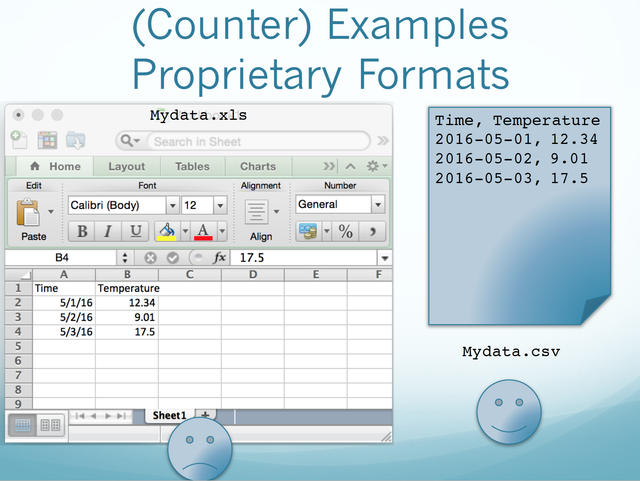Screen dimensions: 640x481
Task: Select column A header
Action: coord(64,274)
